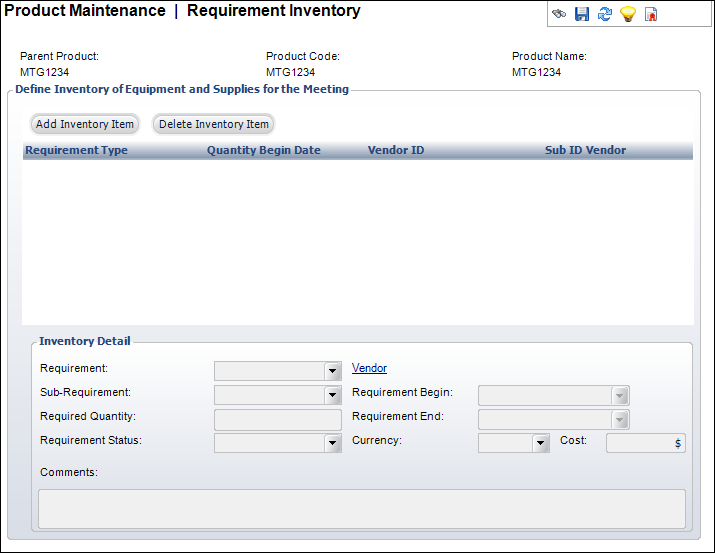715x553 pixels.
Task: Expand the Requirement dropdown
Action: click(333, 371)
